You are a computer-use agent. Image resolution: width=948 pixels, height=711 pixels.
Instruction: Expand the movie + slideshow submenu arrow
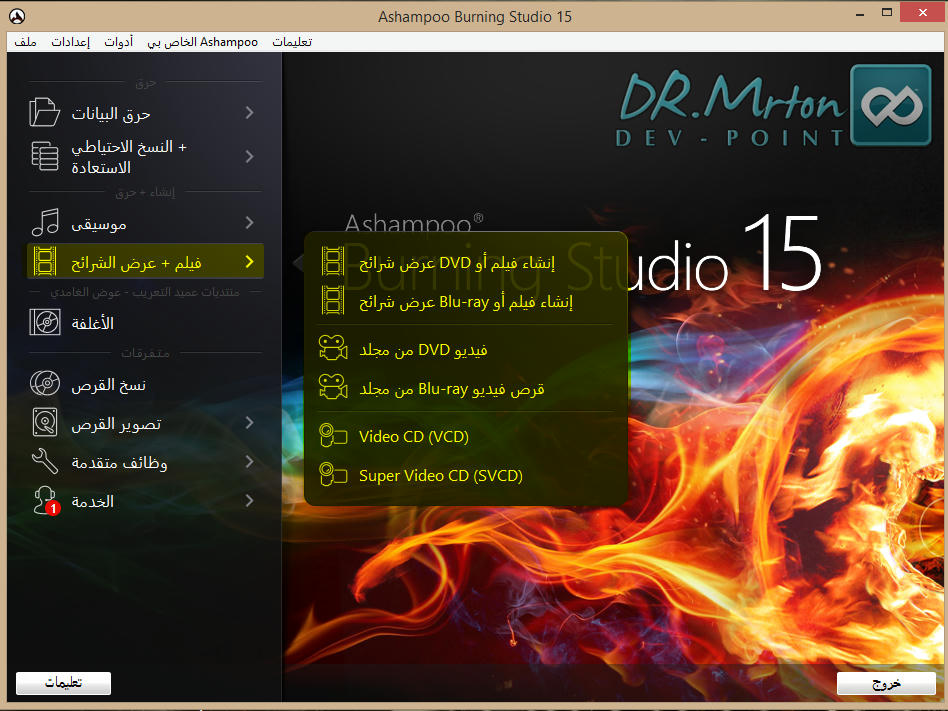pyautogui.click(x=249, y=261)
